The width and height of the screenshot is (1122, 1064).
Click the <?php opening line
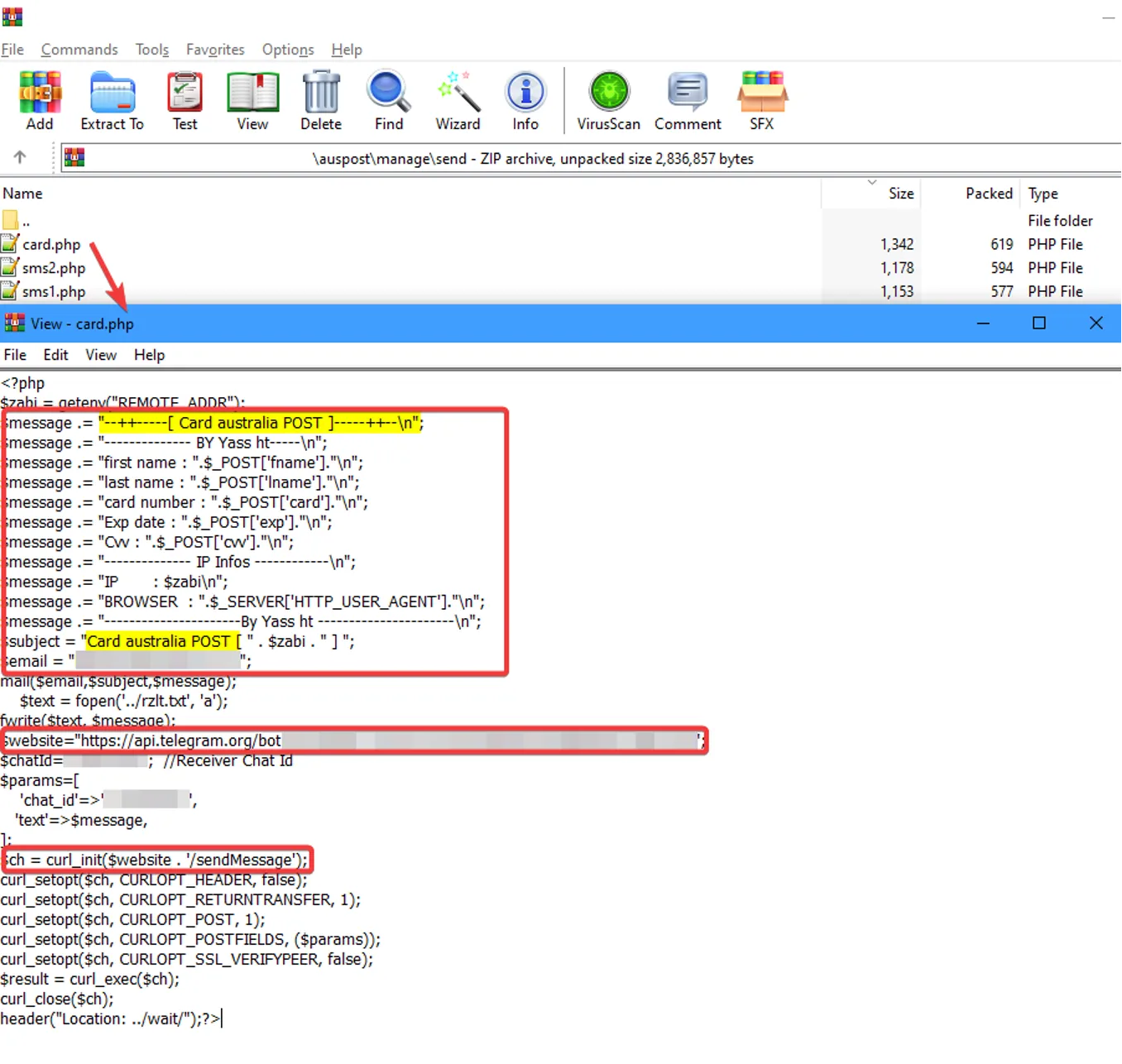tap(23, 383)
